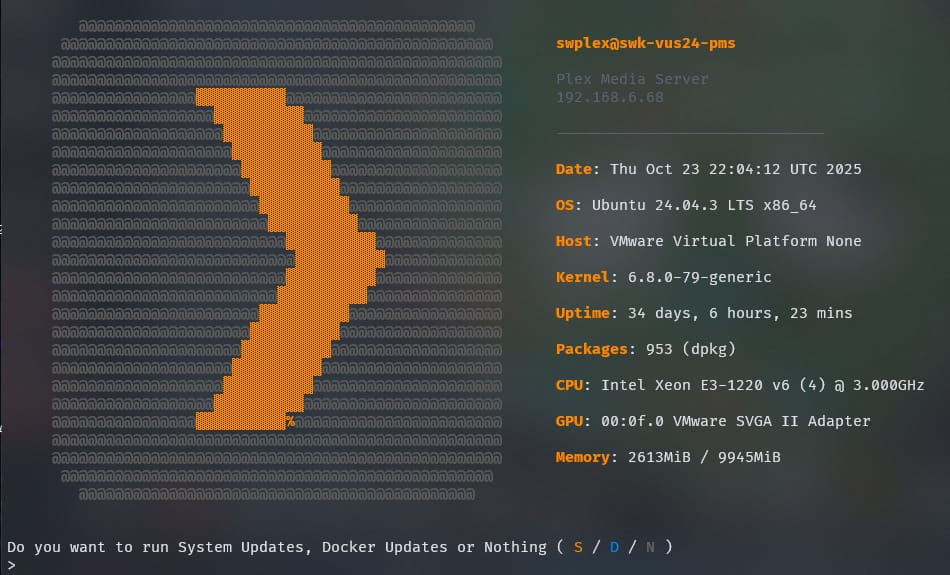Click the Date label in system info
The image size is (950, 575).
(x=576, y=169)
